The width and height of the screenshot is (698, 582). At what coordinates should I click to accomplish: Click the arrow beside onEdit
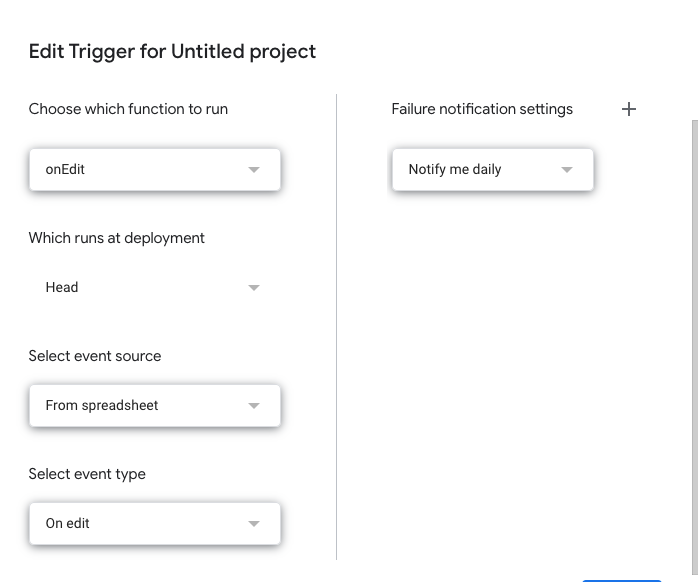[x=254, y=170]
